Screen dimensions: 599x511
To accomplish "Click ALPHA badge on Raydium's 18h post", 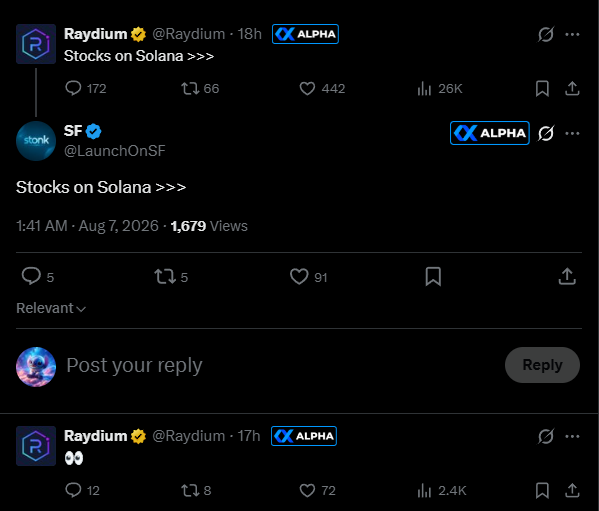I will coord(305,34).
